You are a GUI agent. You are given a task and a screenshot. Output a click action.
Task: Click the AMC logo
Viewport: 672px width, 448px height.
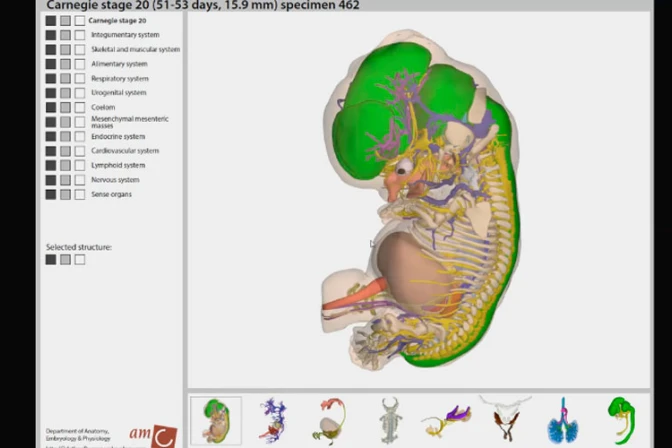click(x=154, y=434)
